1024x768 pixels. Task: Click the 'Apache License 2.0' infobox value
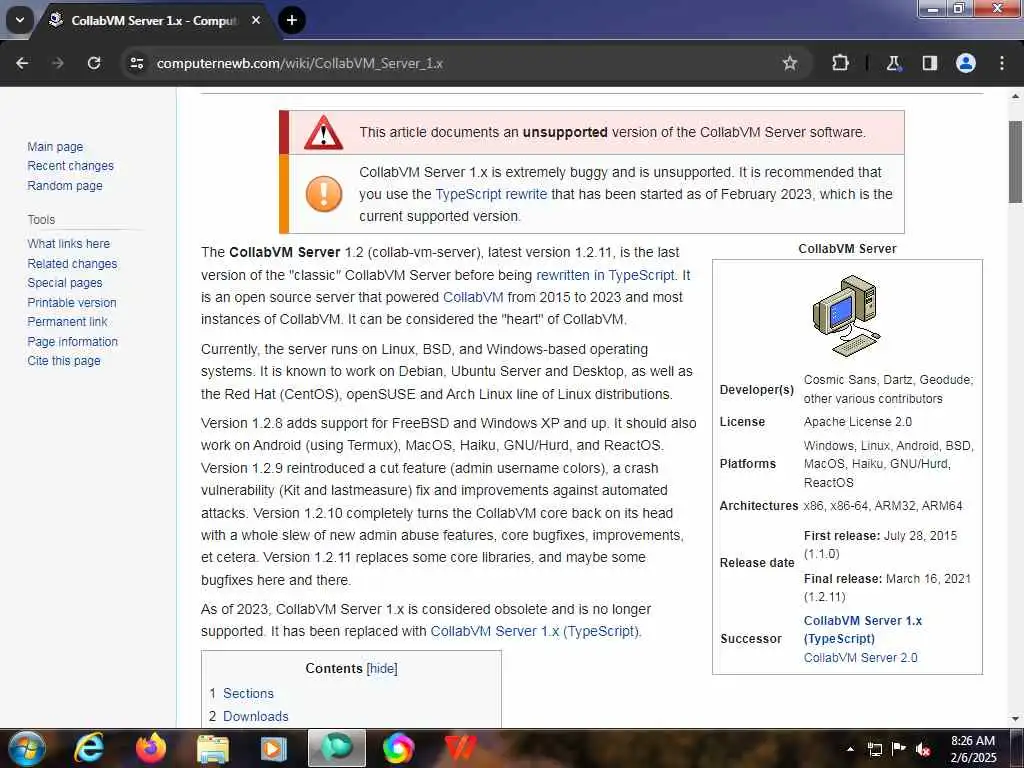[x=857, y=422]
